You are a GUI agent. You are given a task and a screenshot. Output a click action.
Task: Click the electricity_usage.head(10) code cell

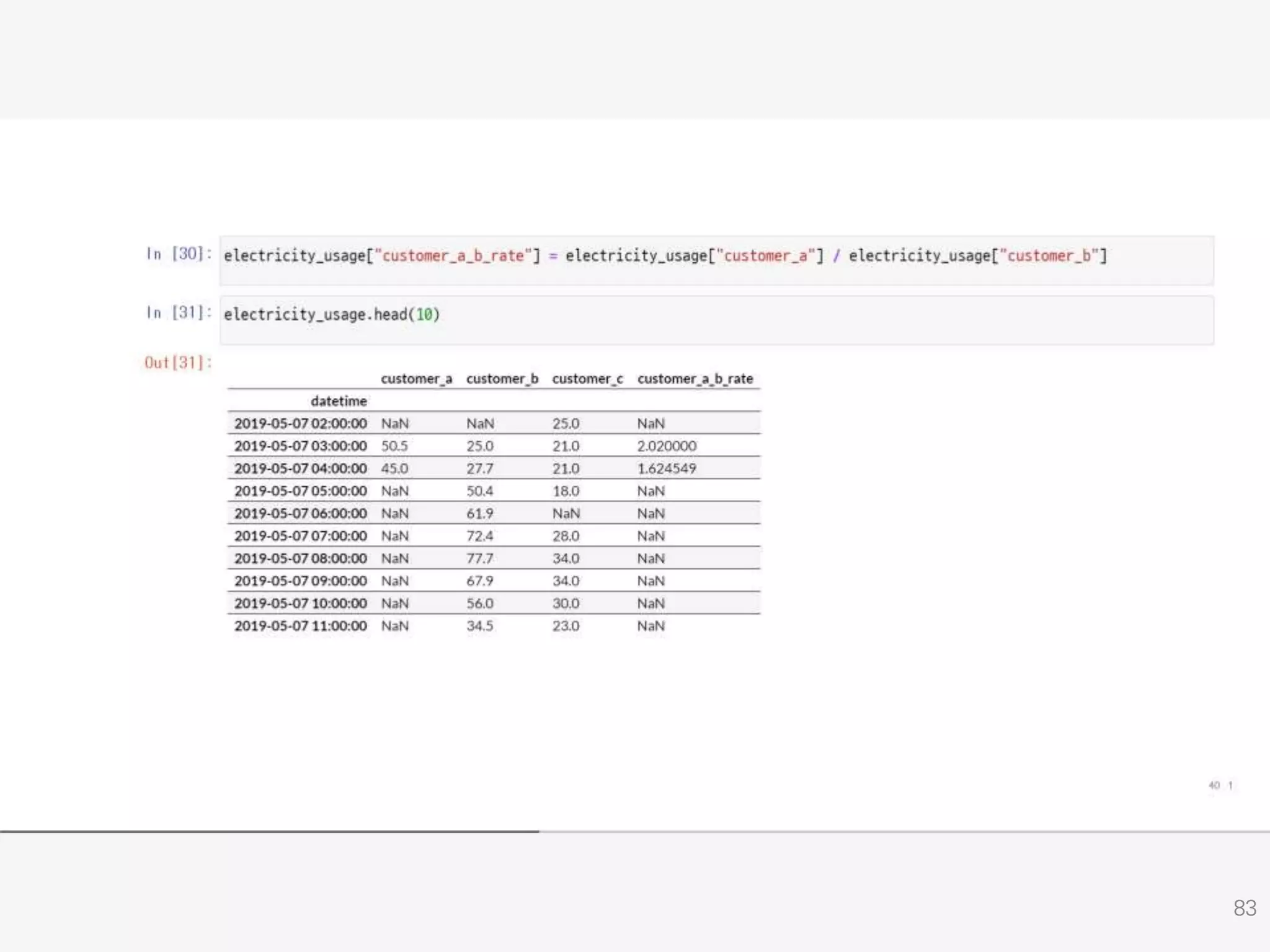(x=716, y=320)
